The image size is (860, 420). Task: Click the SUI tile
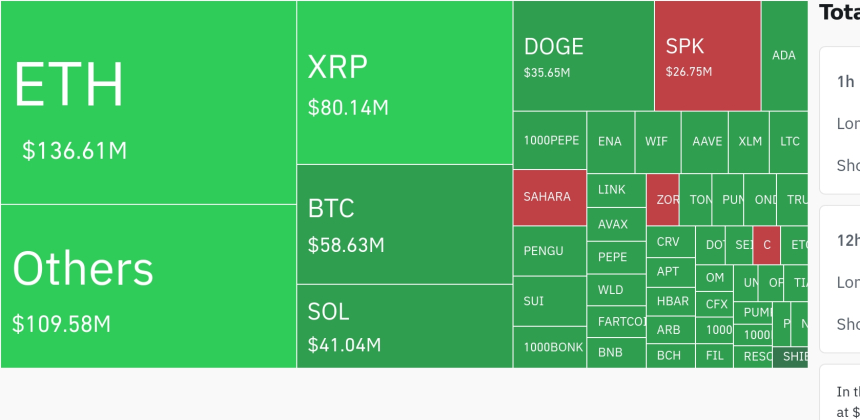coord(549,301)
